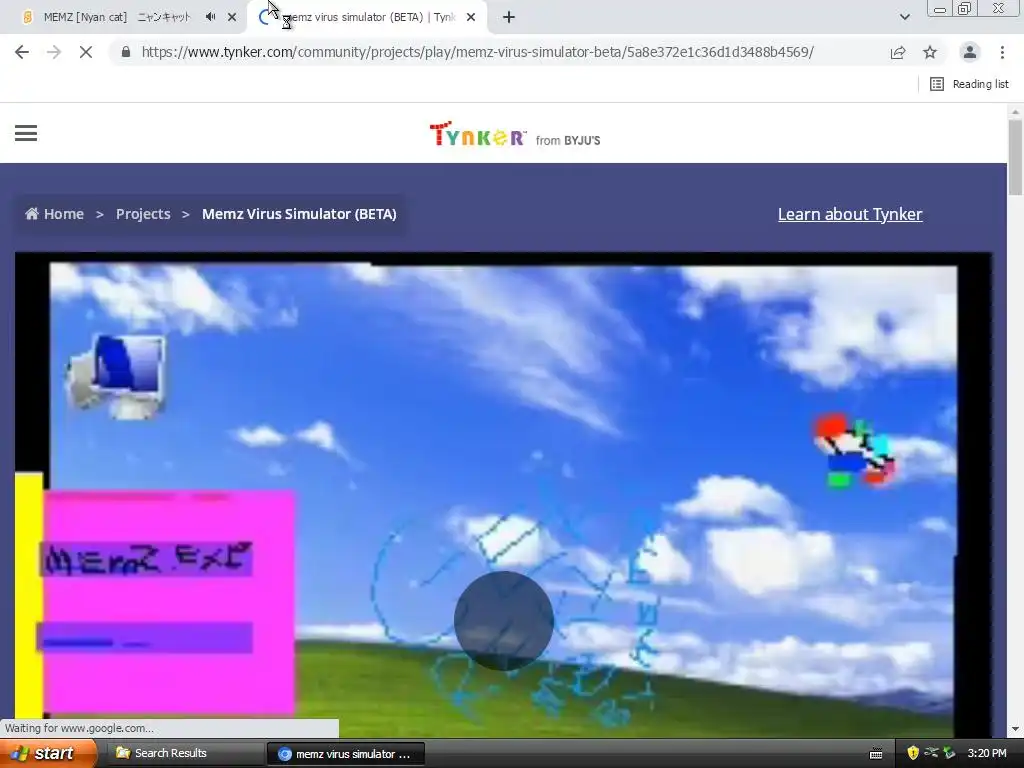Open the security shield tray icon
Screen dimensions: 1024x768
[x=913, y=753]
